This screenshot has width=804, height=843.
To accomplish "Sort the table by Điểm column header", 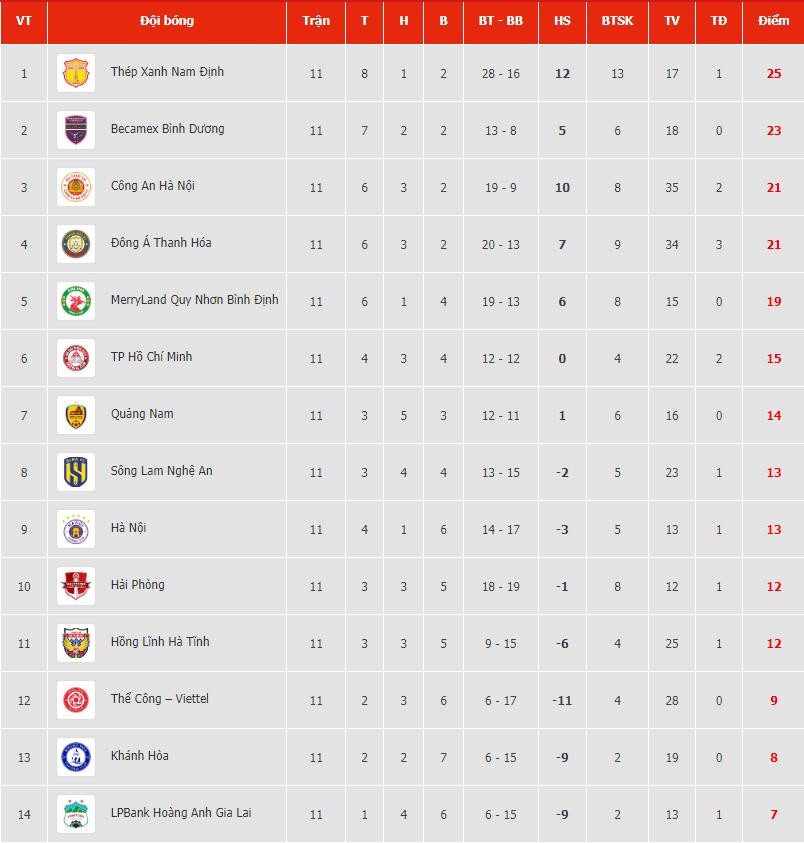I will tap(773, 21).
